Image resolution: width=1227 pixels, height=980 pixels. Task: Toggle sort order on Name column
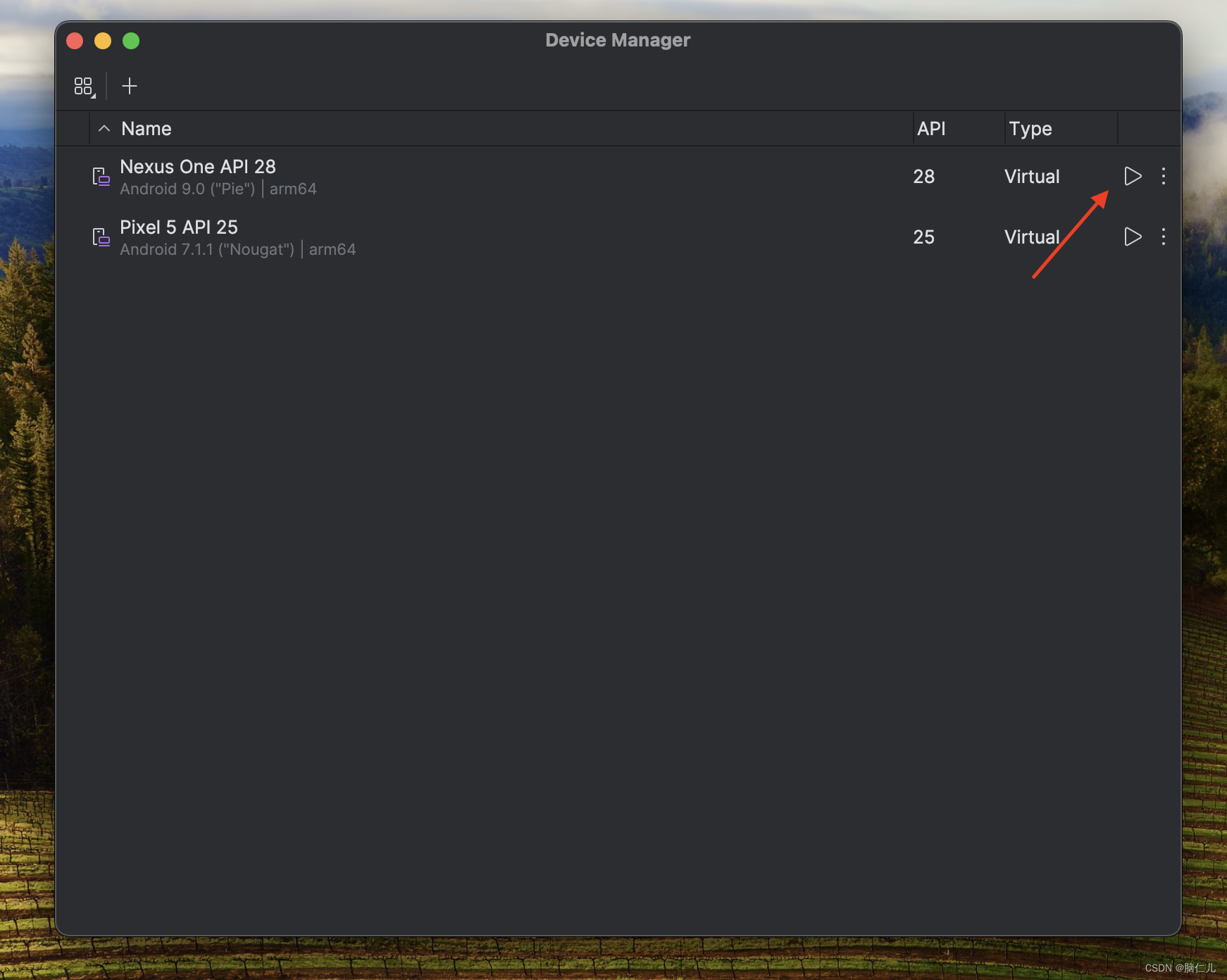[x=104, y=128]
